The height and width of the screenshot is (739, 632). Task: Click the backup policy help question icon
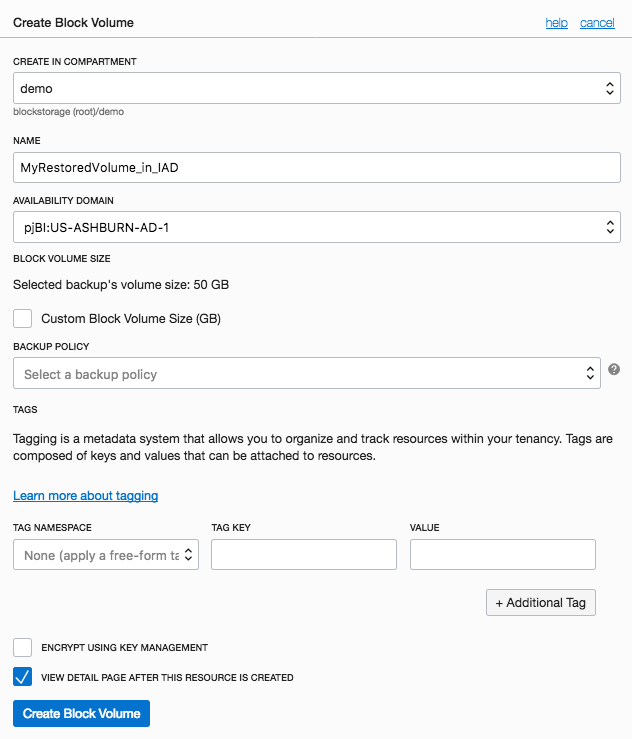614,369
